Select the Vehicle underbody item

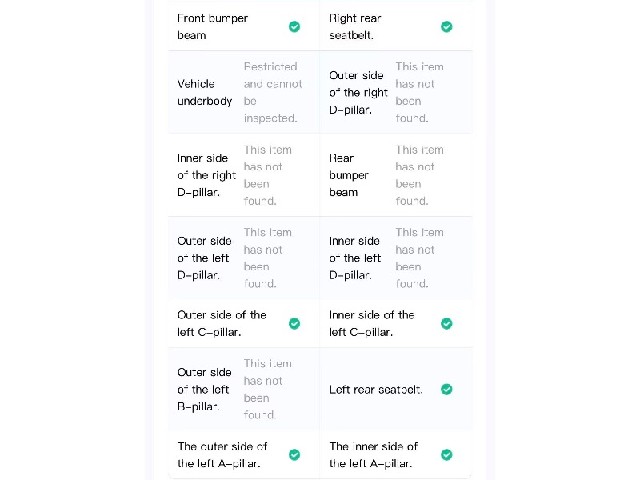tap(204, 92)
